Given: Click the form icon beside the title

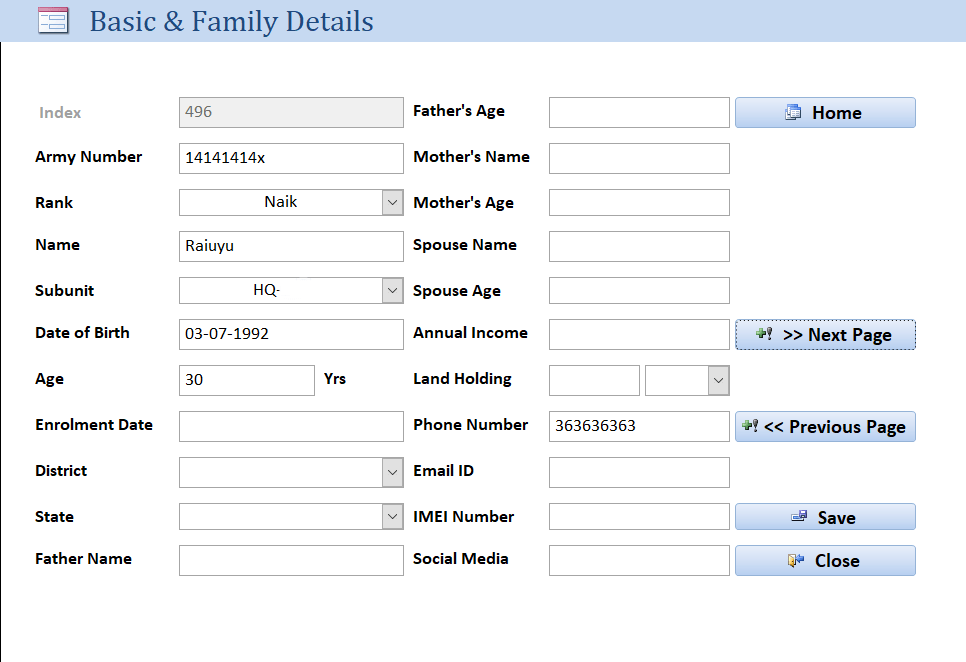Looking at the screenshot, I should (53, 21).
